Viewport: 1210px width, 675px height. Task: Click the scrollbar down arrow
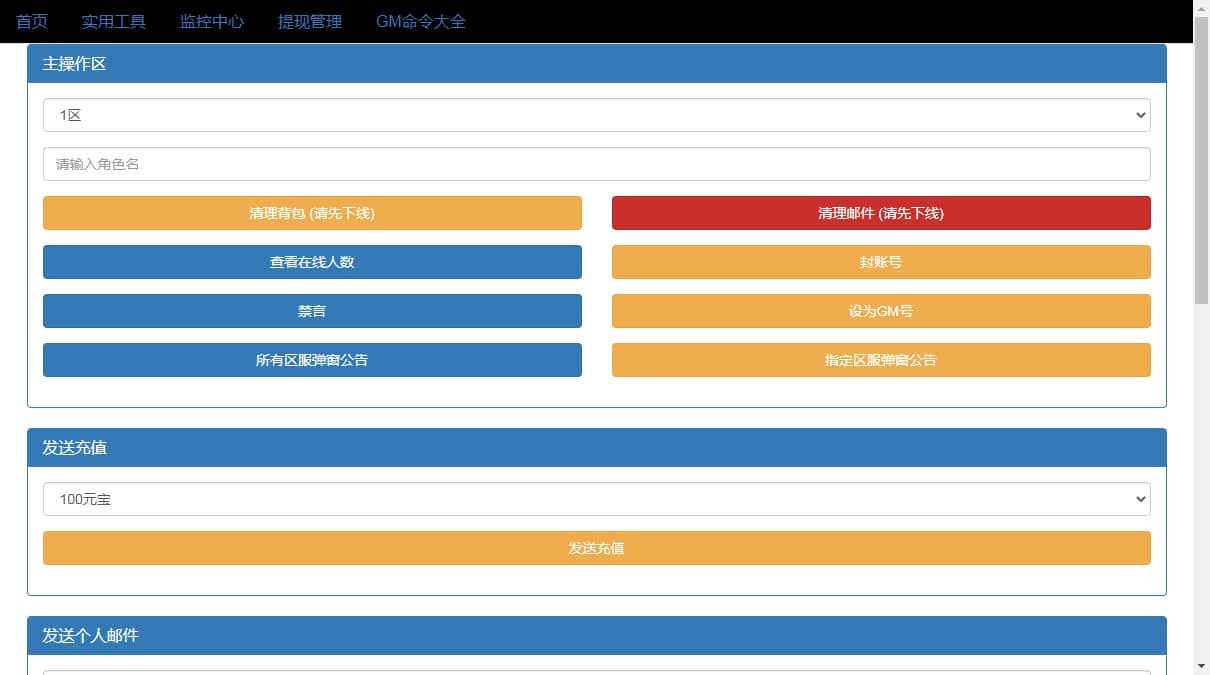tap(1201, 666)
